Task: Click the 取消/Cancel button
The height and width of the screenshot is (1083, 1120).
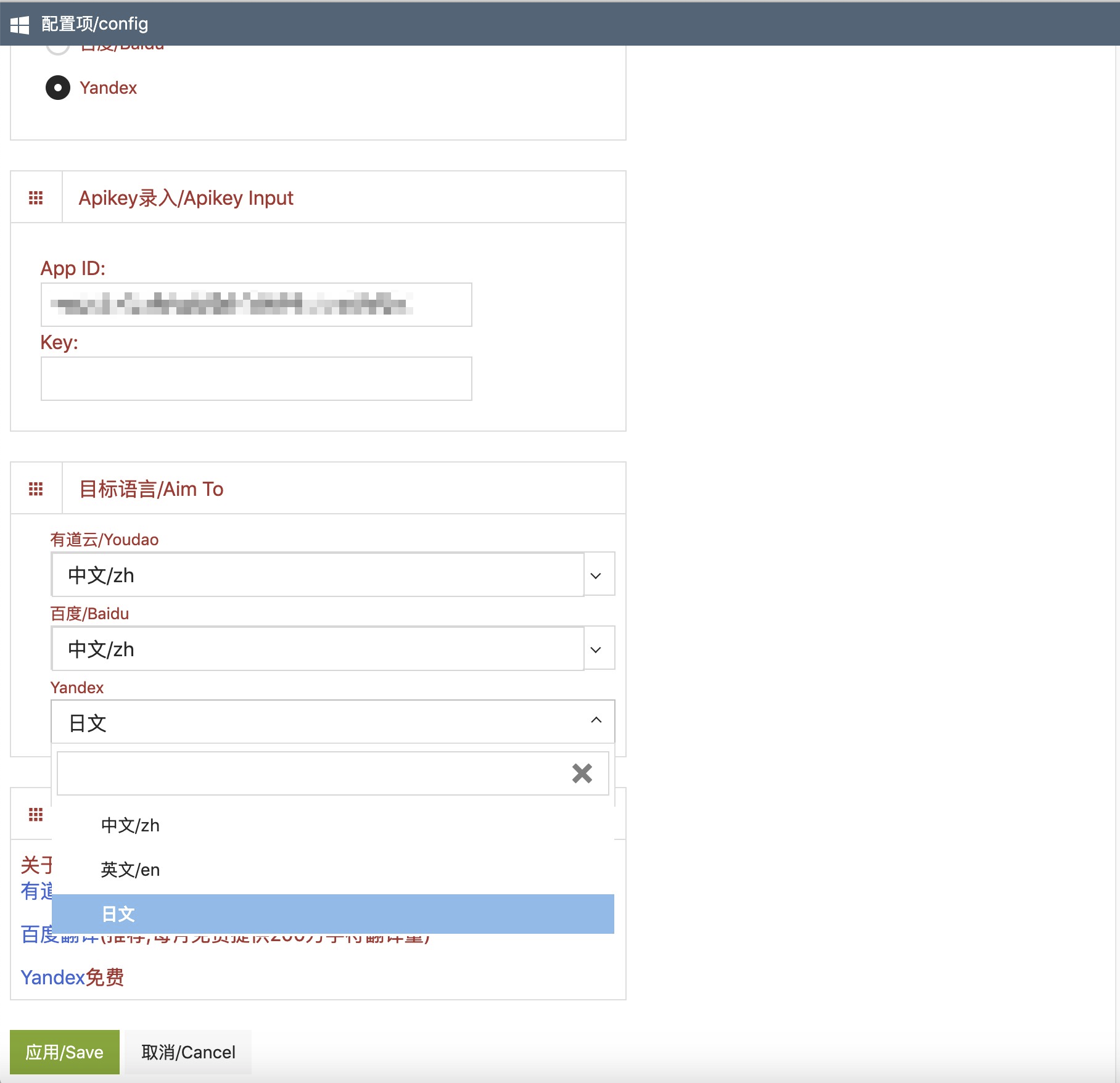Action: 188,1052
